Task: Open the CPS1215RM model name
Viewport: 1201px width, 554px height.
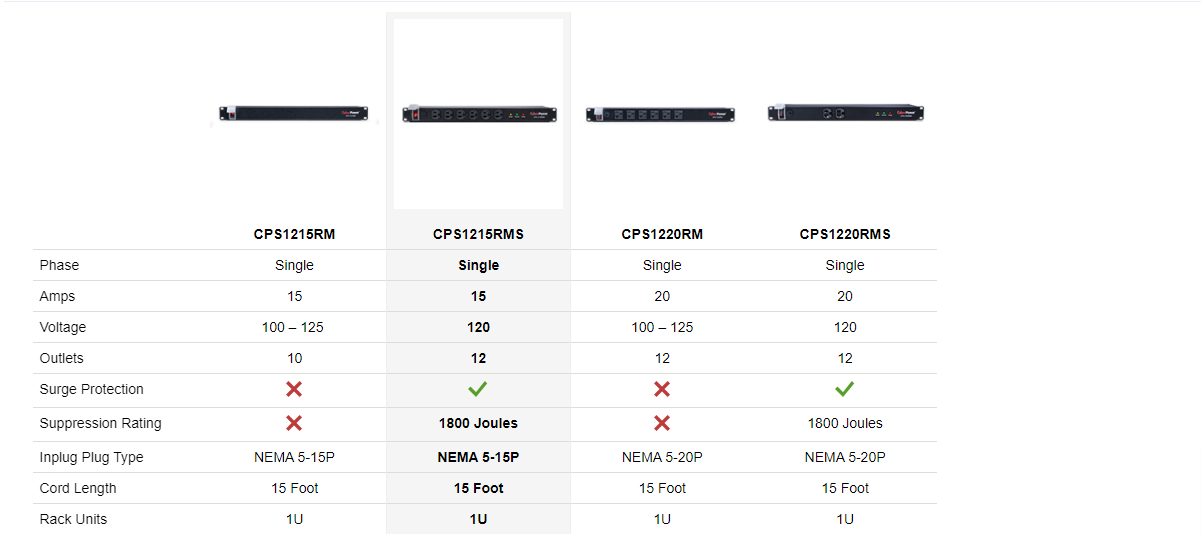Action: tap(294, 235)
